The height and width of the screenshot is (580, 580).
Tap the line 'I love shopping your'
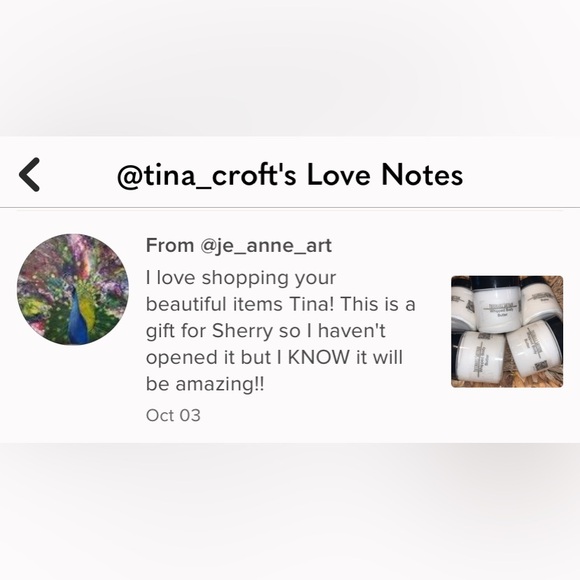pos(241,279)
